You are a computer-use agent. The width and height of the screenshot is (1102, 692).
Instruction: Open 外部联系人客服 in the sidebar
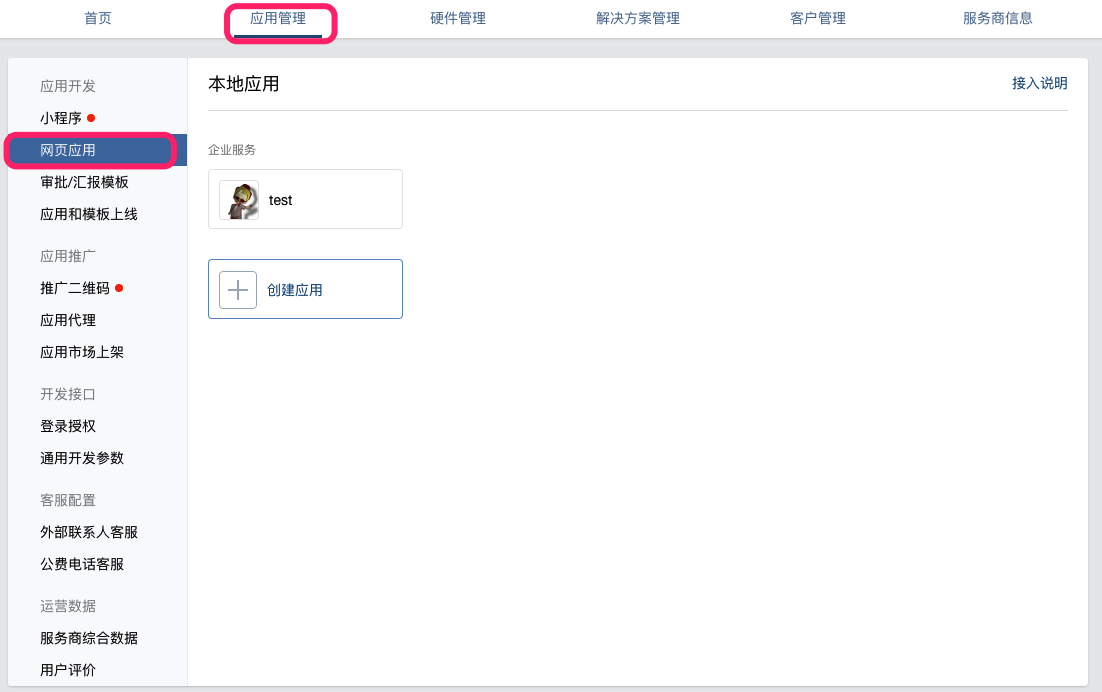pos(89,533)
